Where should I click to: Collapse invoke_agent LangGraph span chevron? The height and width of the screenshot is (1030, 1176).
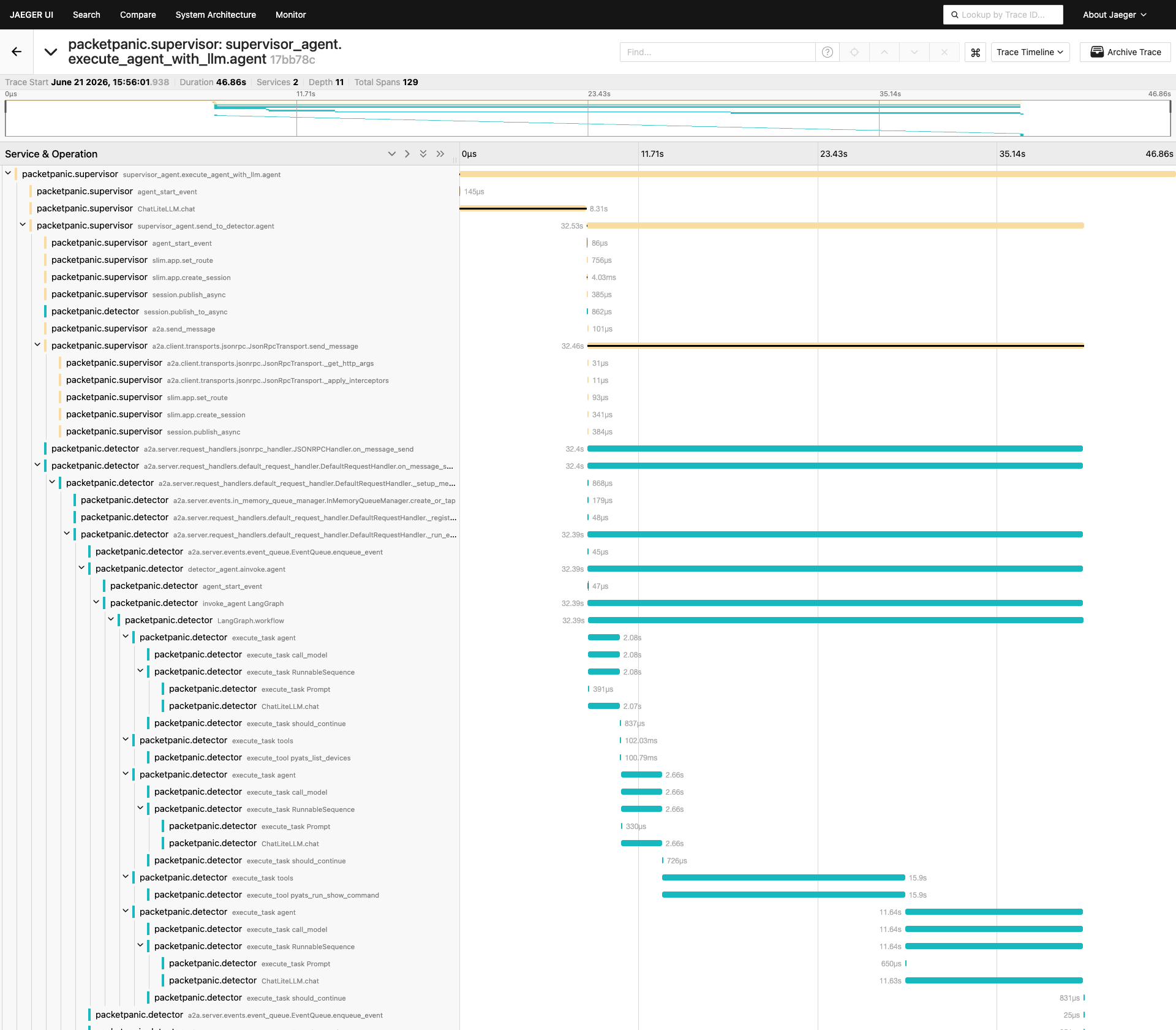(96, 602)
